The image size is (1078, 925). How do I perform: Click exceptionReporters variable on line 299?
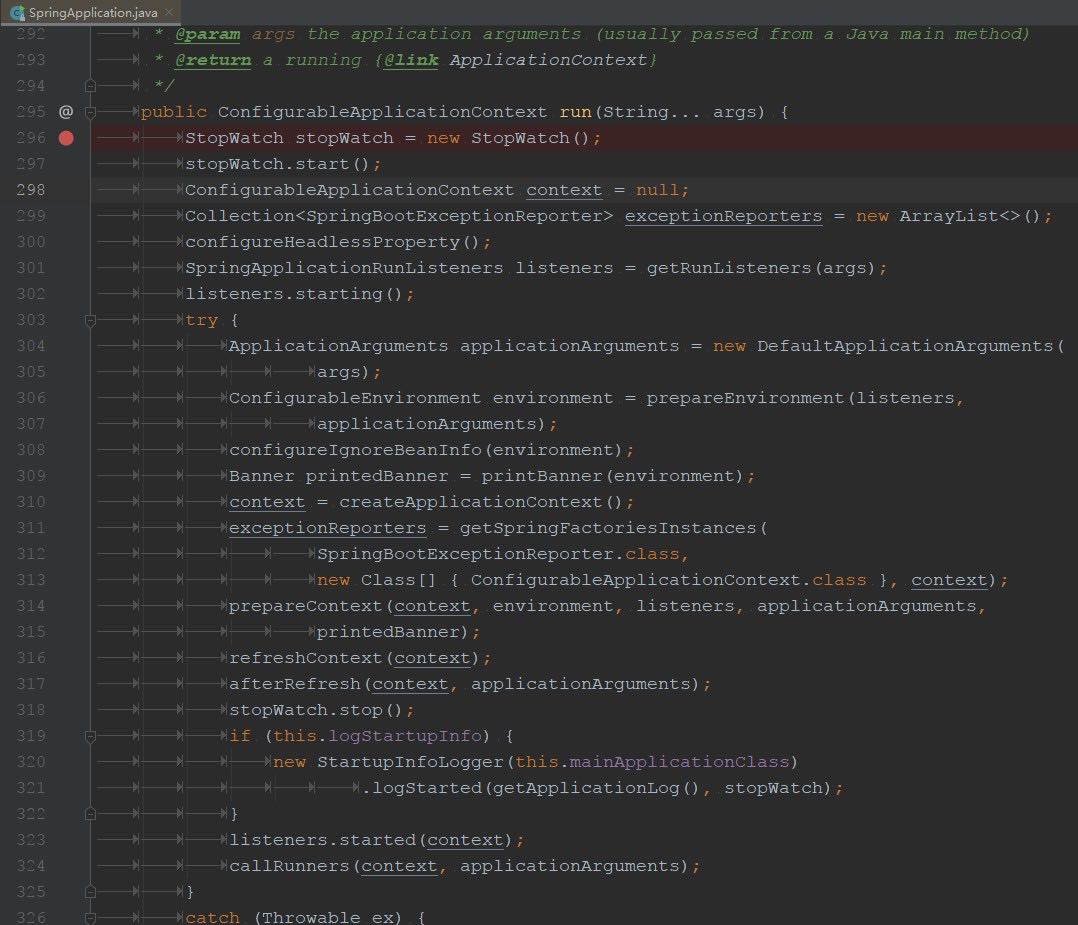(723, 216)
